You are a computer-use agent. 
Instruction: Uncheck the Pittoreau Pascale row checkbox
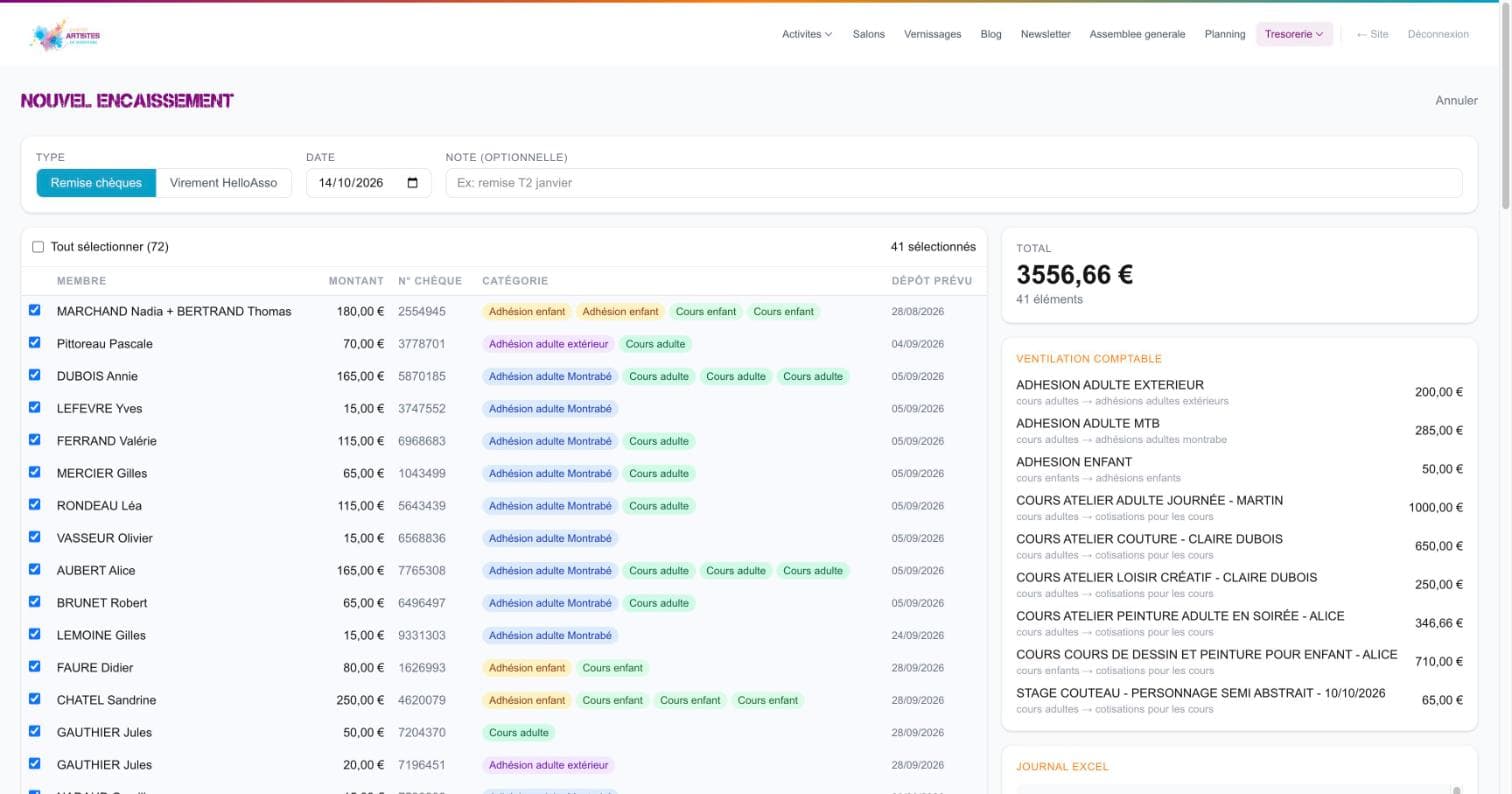35,342
